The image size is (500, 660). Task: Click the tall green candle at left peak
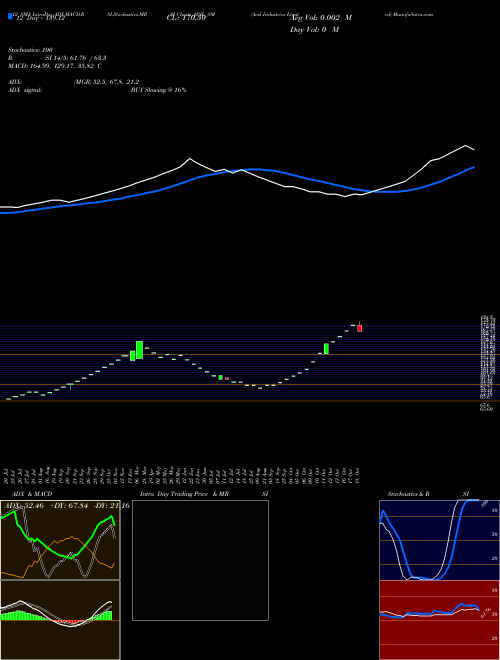pos(139,350)
